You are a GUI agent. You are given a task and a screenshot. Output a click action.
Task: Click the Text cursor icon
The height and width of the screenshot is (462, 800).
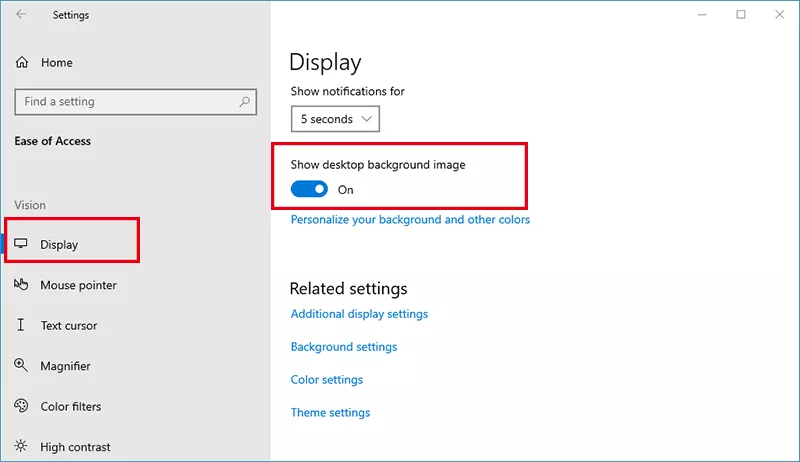pyautogui.click(x=20, y=325)
